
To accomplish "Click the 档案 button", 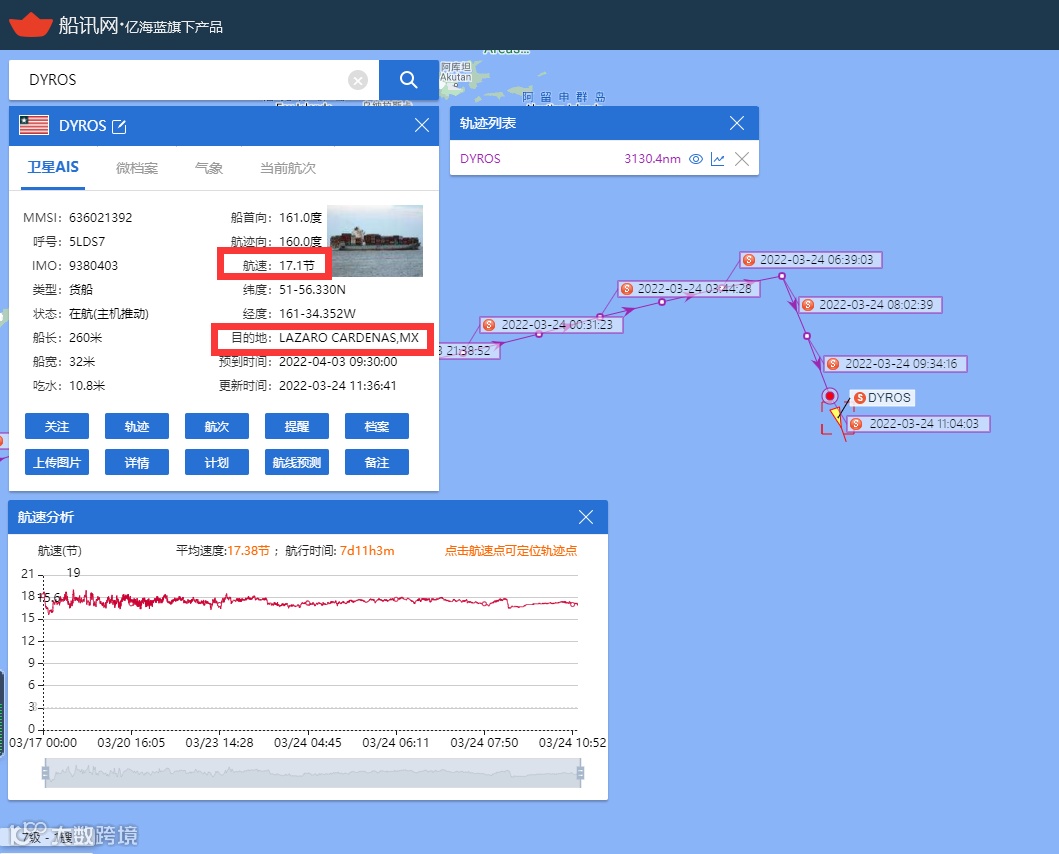I will 377,426.
